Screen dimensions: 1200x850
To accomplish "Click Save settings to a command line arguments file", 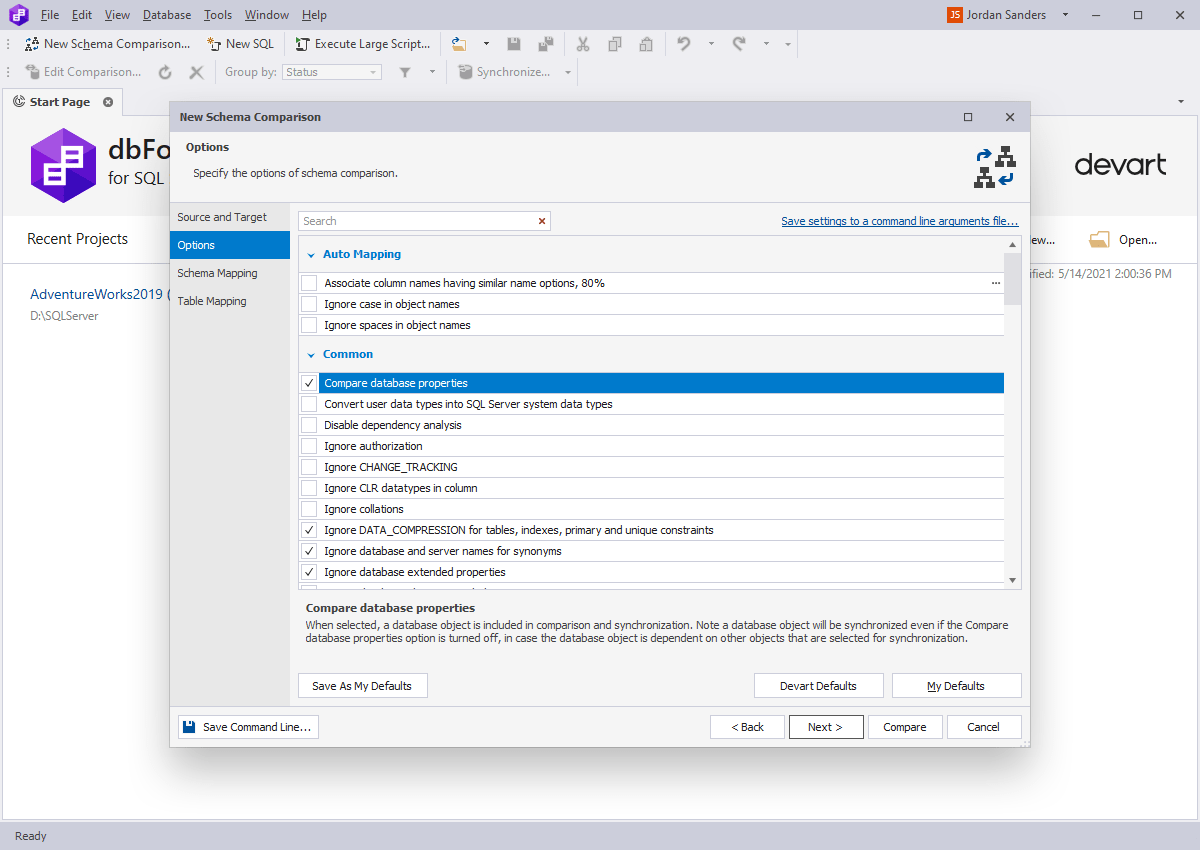I will (x=899, y=220).
